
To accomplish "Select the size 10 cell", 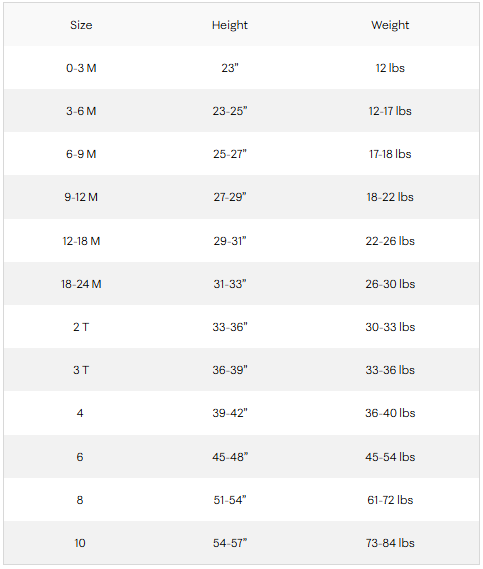I will [80, 543].
